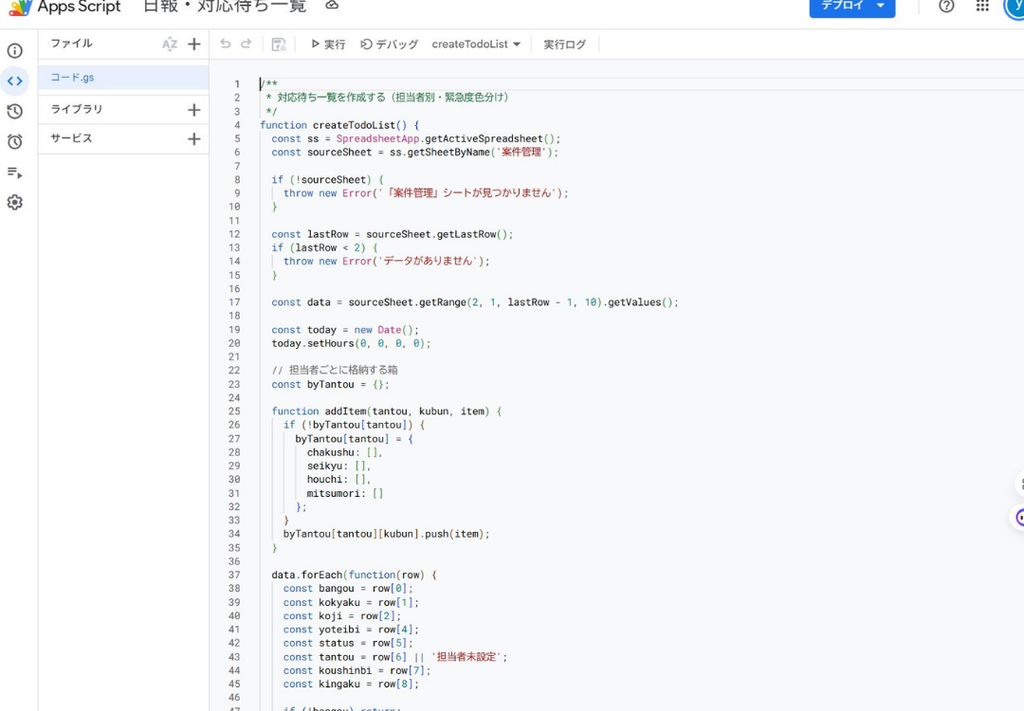Click 'kingaku' on line 45
This screenshot has width=1024, height=711.
pyautogui.click(x=339, y=684)
